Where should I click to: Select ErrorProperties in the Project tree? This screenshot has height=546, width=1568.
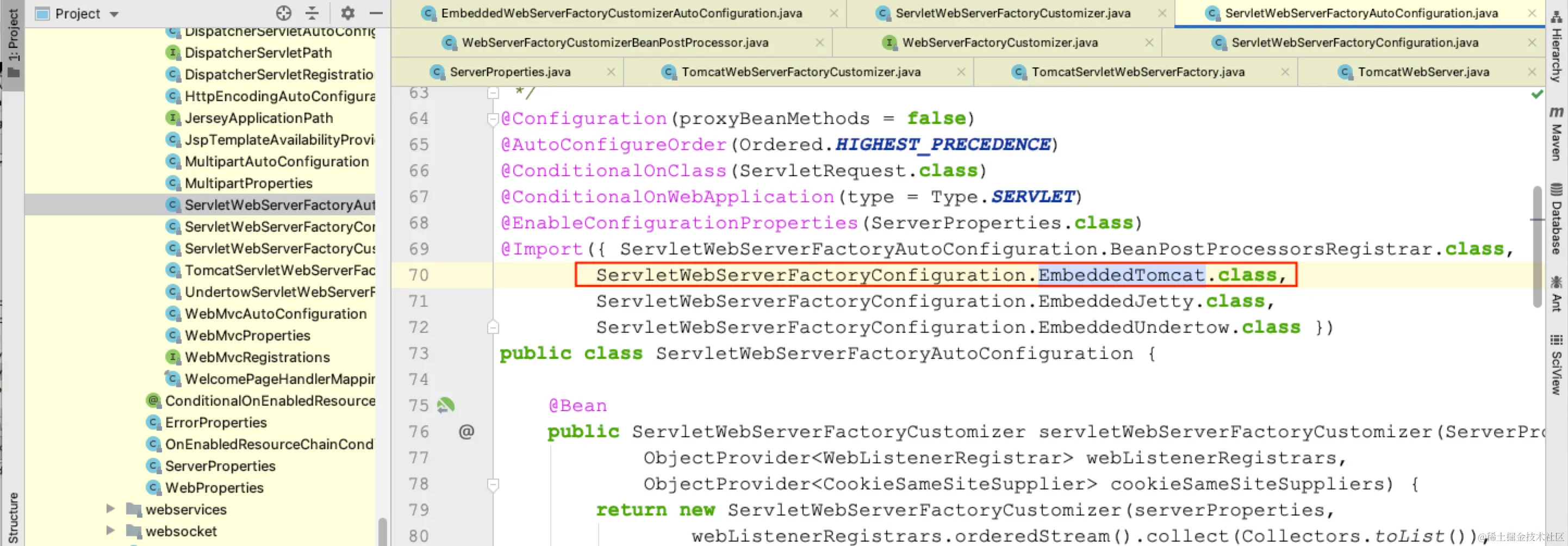[x=215, y=423]
